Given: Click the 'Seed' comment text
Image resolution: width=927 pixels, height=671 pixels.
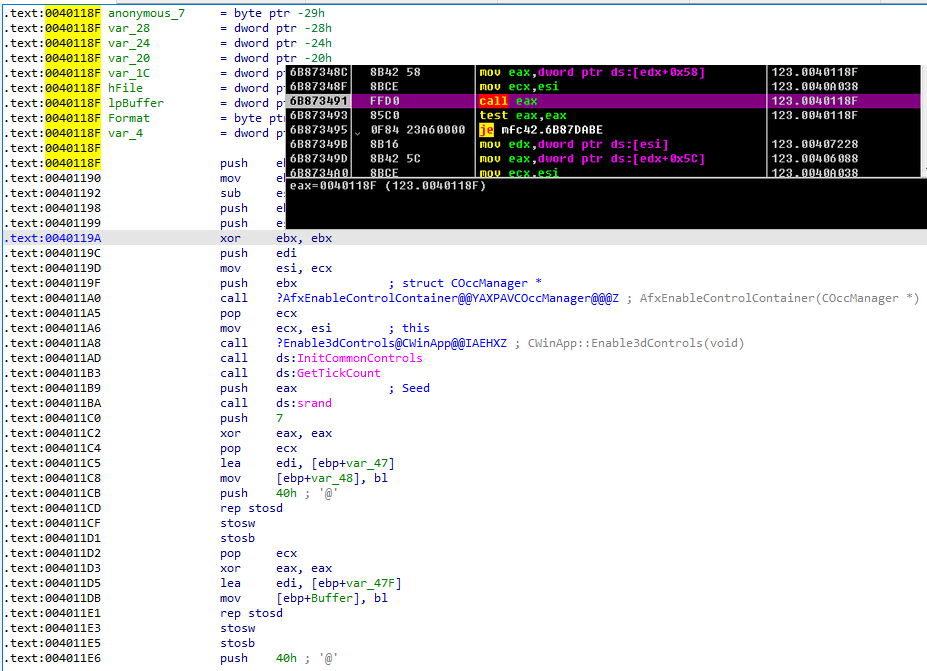Looking at the screenshot, I should 416,388.
